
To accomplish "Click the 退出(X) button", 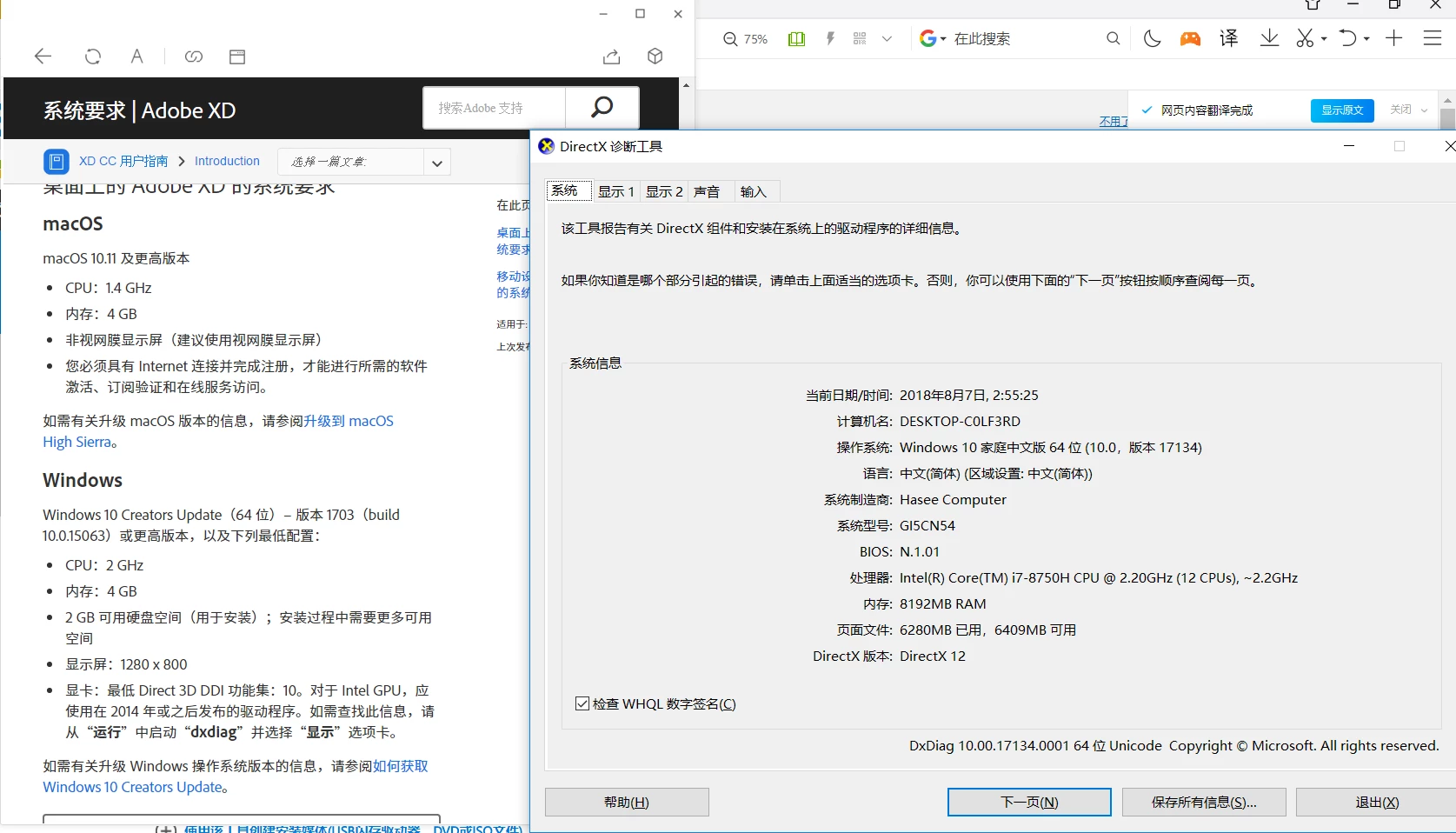I will tap(1377, 802).
